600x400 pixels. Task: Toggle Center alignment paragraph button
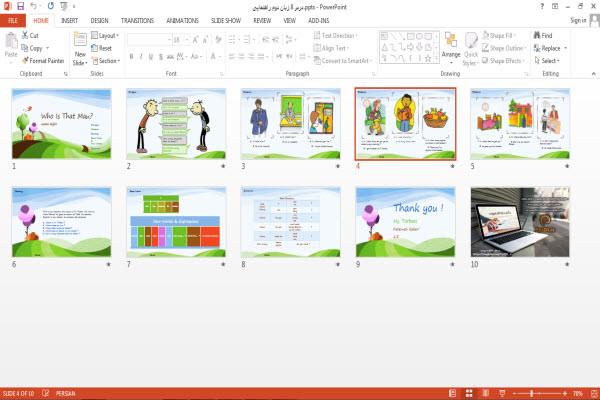(x=241, y=57)
